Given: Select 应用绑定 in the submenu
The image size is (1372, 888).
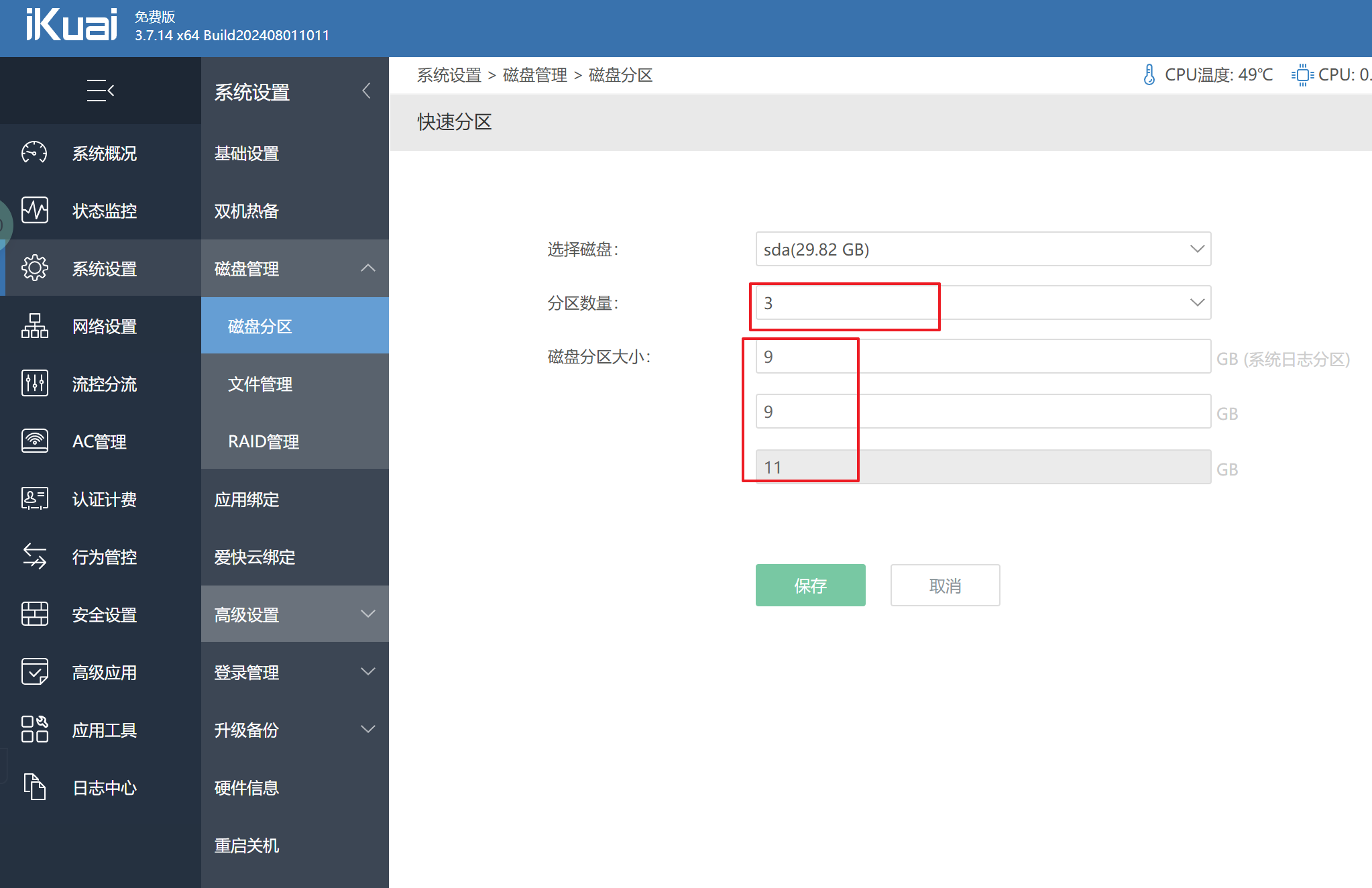Looking at the screenshot, I should click(295, 500).
